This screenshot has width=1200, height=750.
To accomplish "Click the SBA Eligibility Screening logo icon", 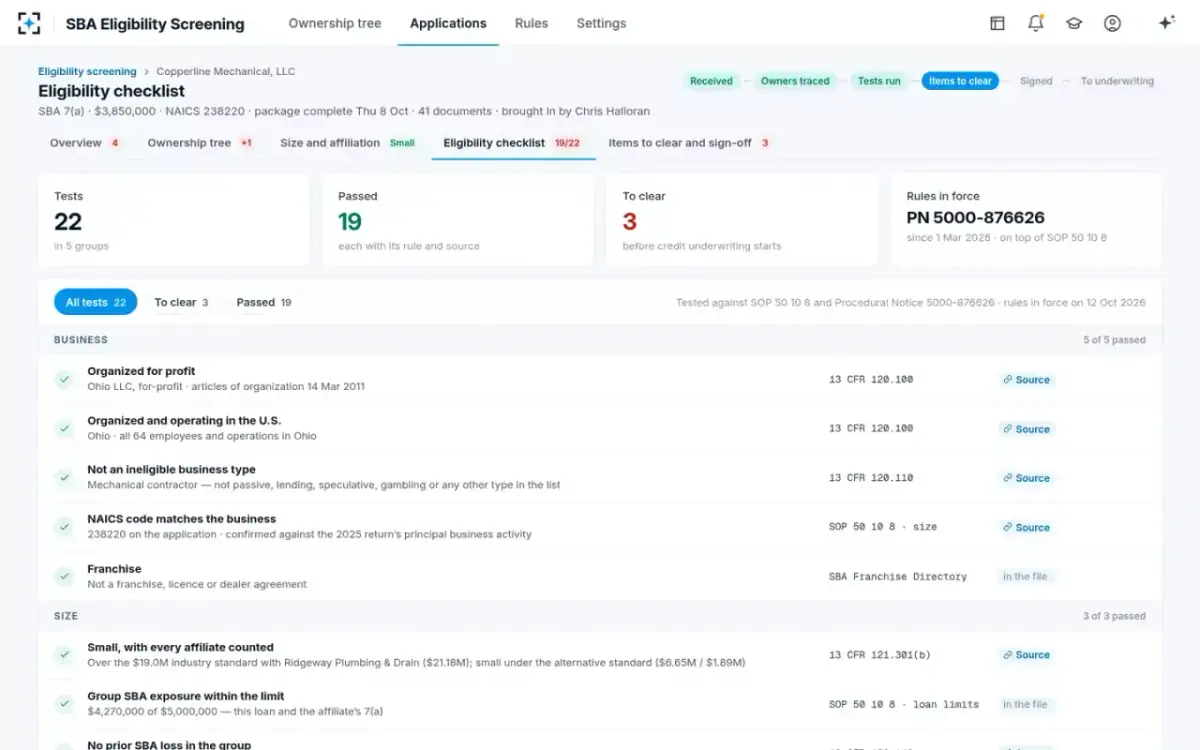I will click(30, 23).
